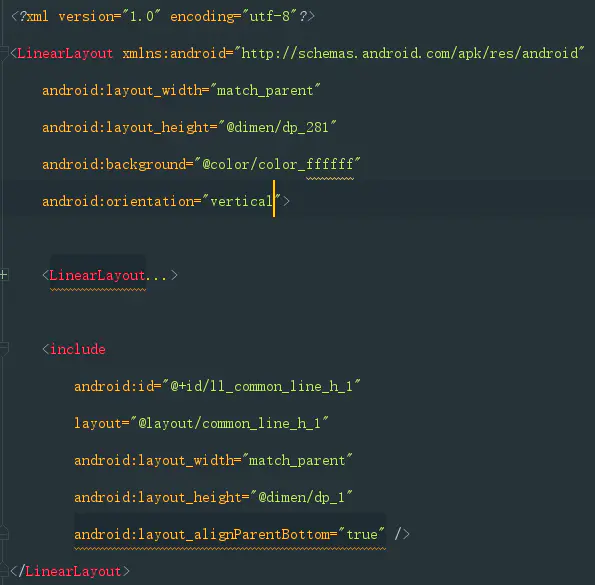595x585 pixels.
Task: Click the vertical orientation value
Action: point(241,201)
